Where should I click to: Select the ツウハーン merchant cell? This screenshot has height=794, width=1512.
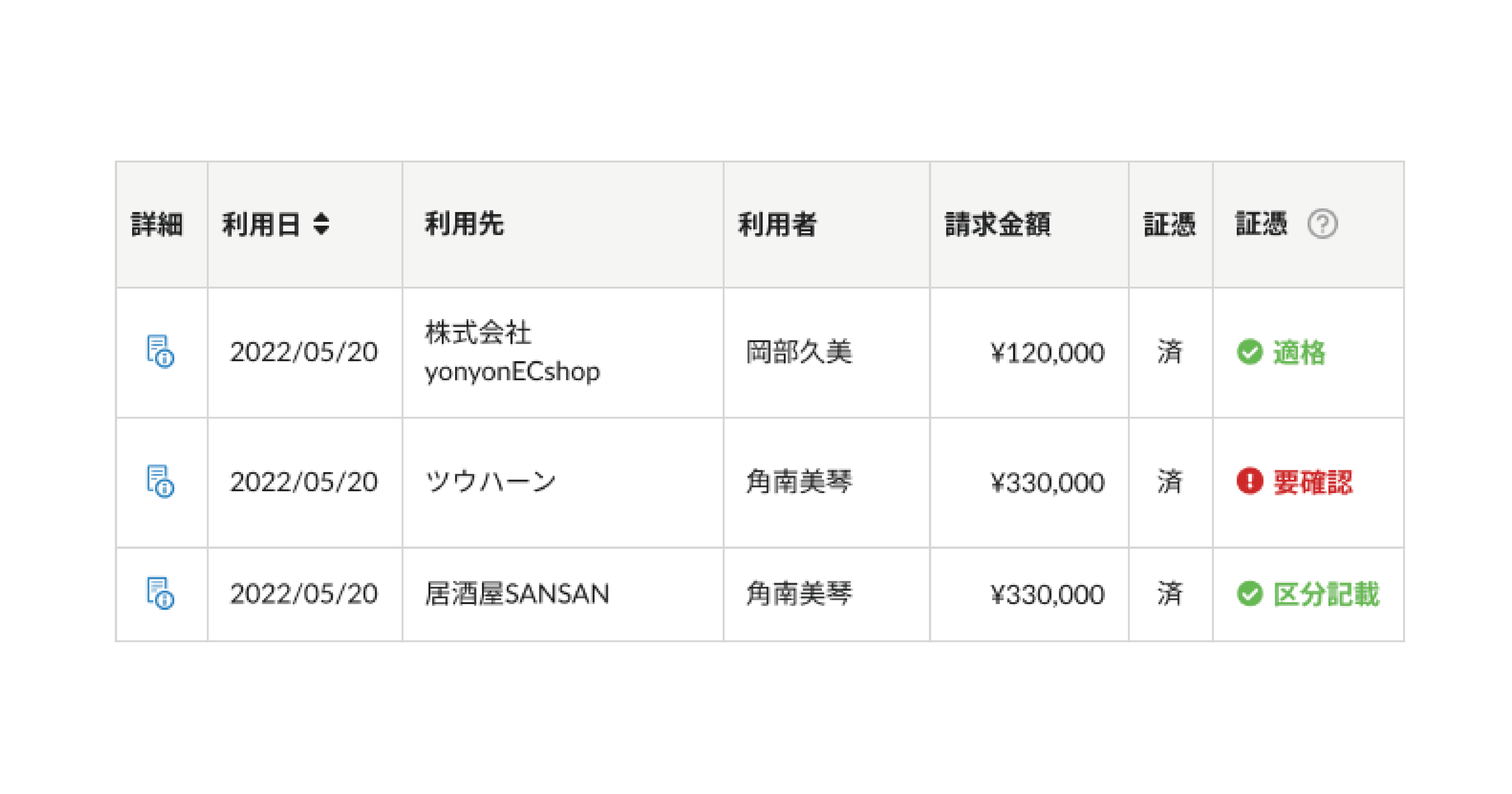point(490,482)
